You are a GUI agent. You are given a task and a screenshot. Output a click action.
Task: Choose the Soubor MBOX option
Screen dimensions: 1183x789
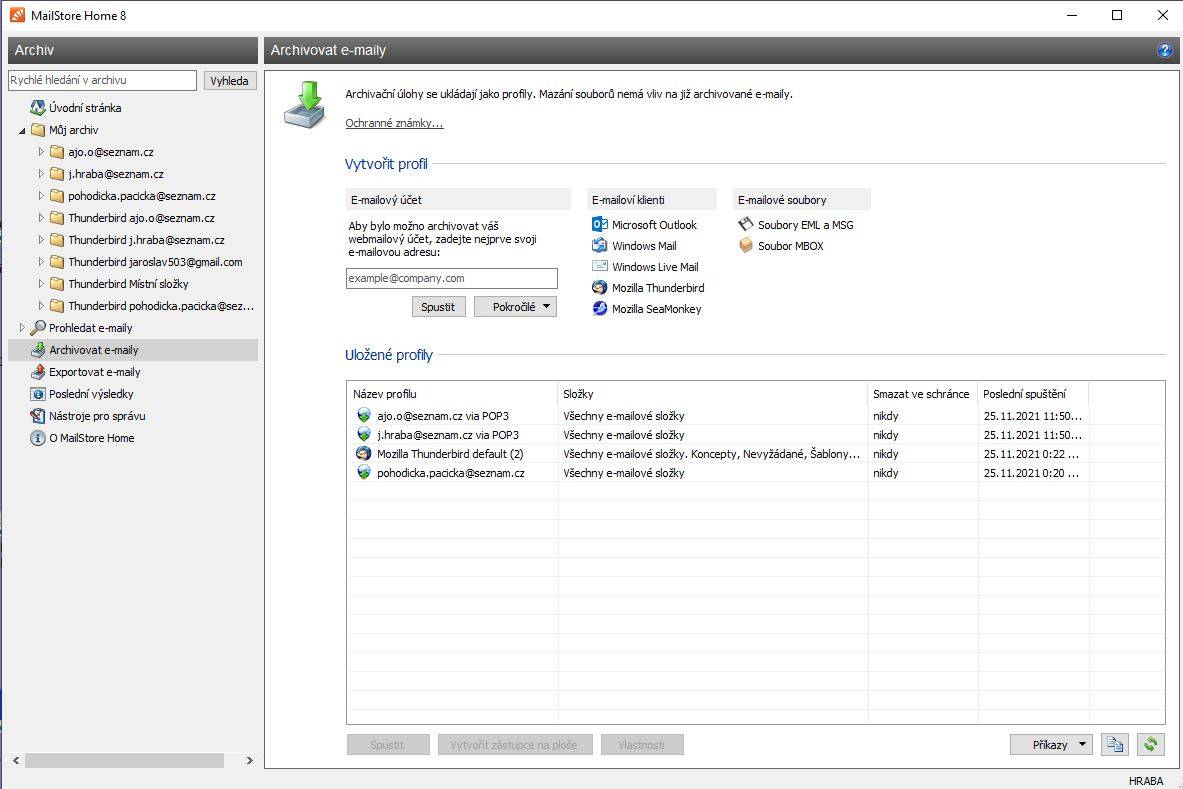[x=791, y=246]
